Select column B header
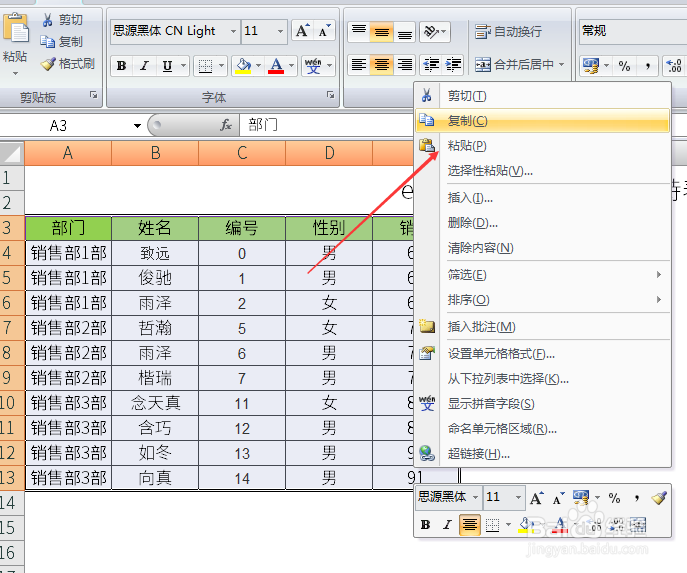Screen dimensions: 687x573 (155, 153)
